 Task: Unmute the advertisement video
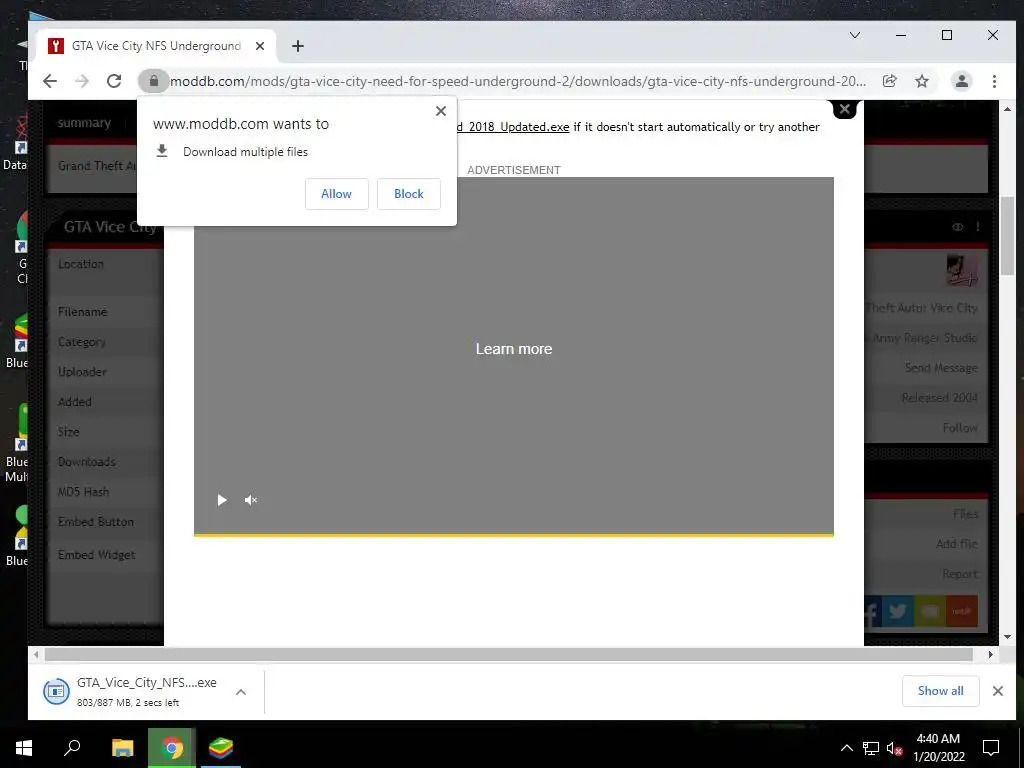pyautogui.click(x=251, y=500)
